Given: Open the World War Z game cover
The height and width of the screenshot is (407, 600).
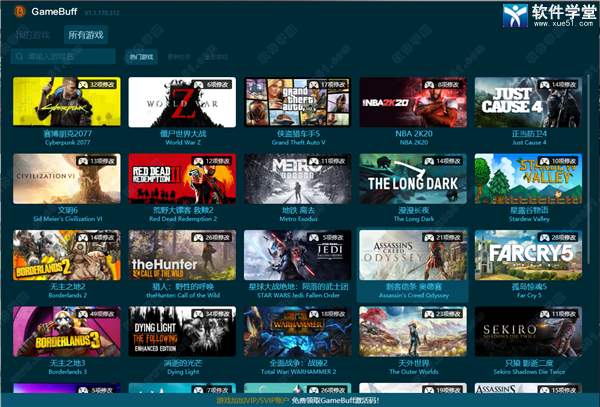Looking at the screenshot, I should tap(182, 102).
